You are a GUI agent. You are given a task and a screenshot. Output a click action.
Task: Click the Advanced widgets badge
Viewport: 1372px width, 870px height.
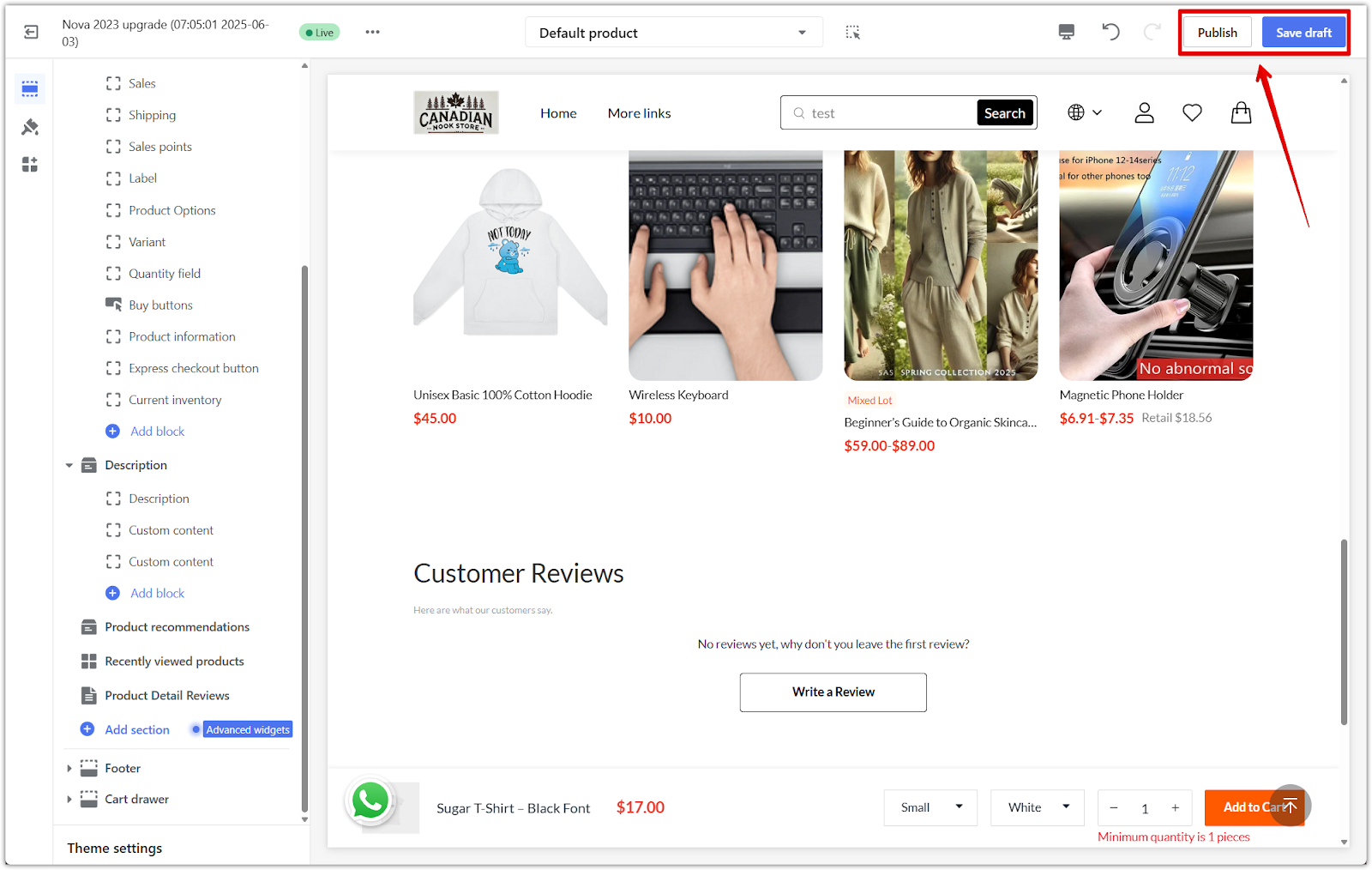pos(248,729)
